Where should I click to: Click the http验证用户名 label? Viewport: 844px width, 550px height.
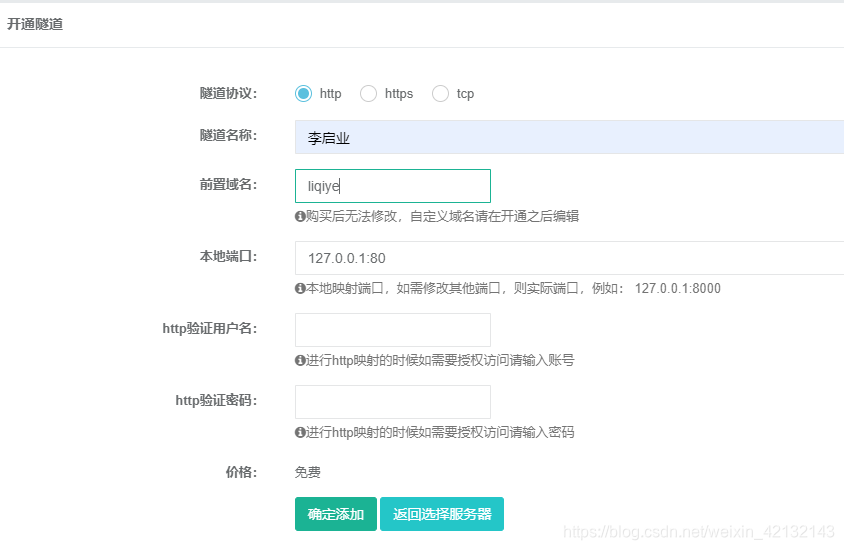pyautogui.click(x=210, y=328)
